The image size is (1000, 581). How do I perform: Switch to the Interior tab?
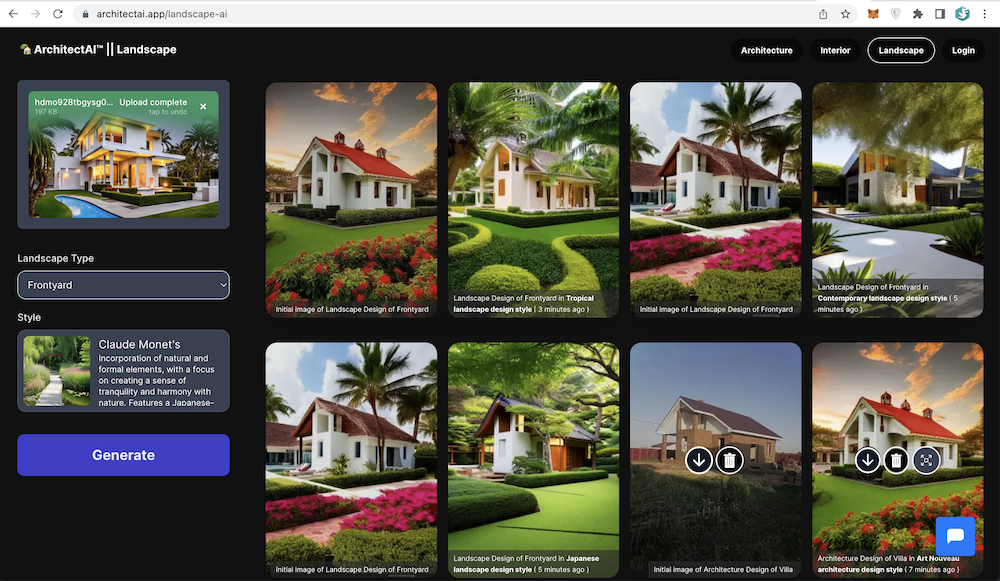pos(835,50)
